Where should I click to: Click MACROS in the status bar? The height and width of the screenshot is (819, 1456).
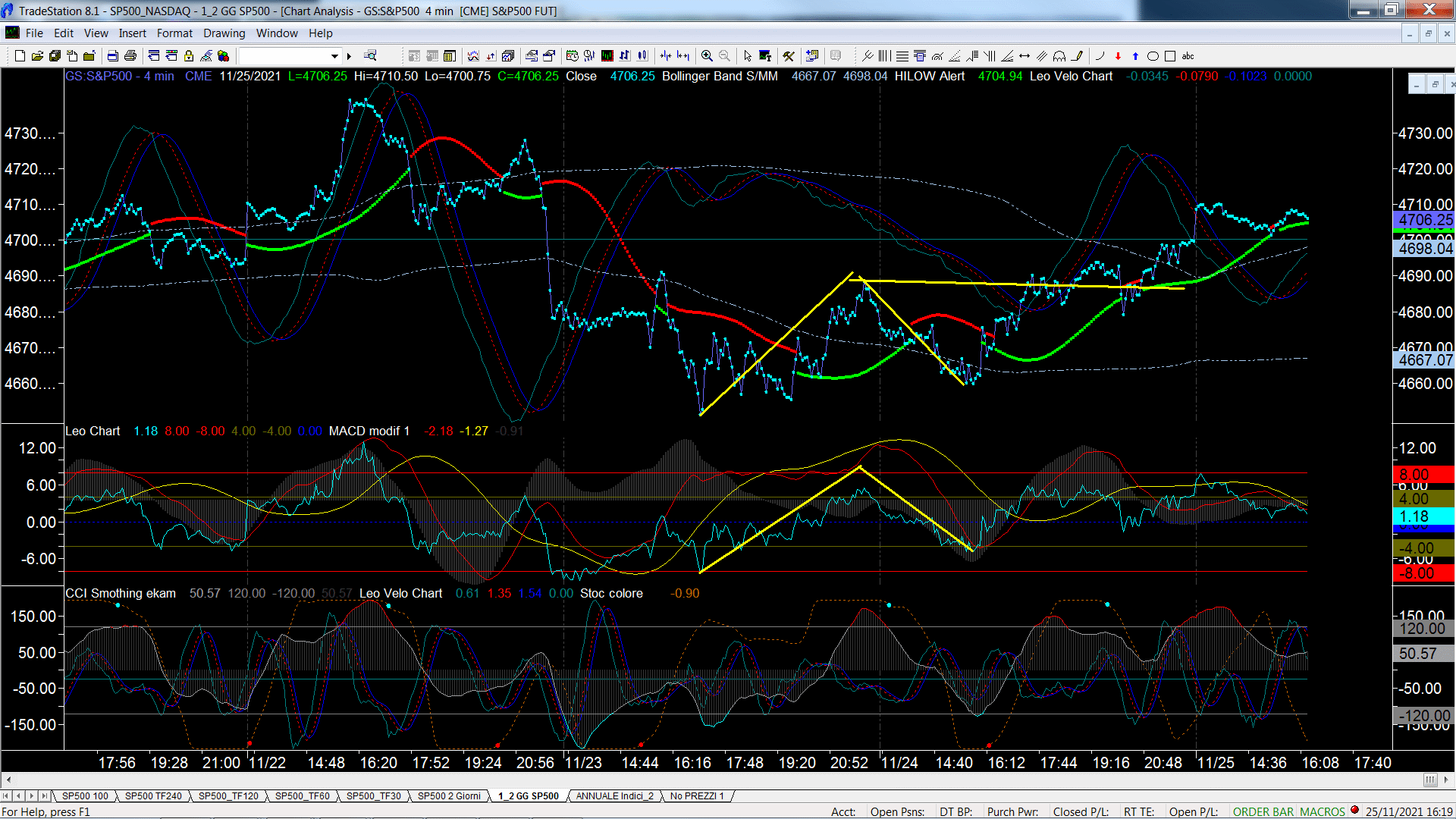(x=1323, y=812)
